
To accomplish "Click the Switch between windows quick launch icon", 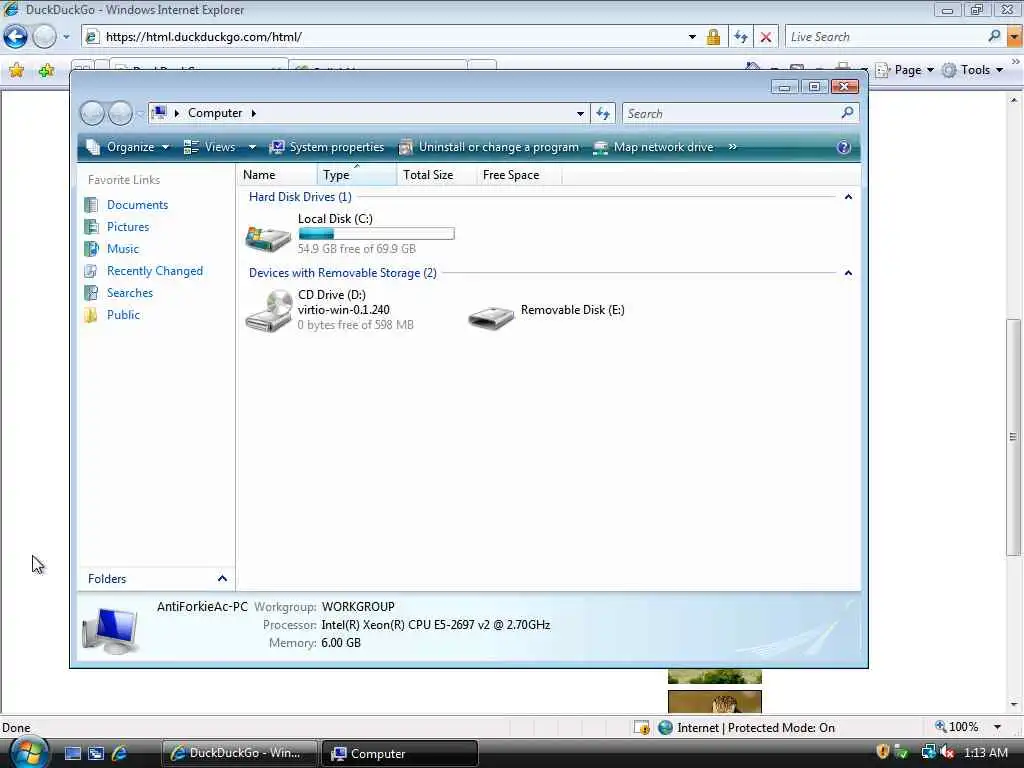I will tap(96, 753).
